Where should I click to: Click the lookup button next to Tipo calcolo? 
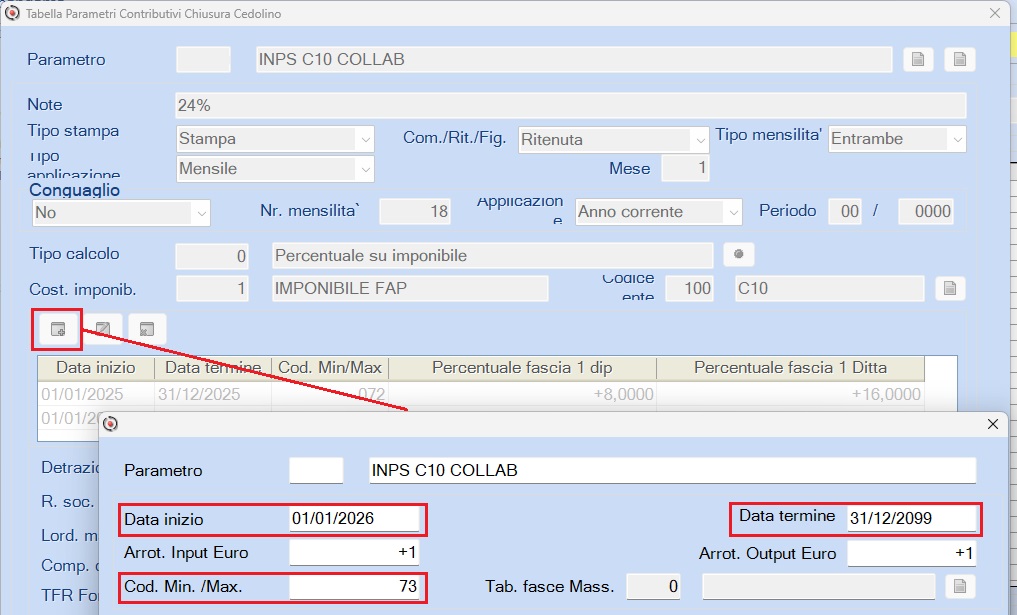[x=738, y=254]
